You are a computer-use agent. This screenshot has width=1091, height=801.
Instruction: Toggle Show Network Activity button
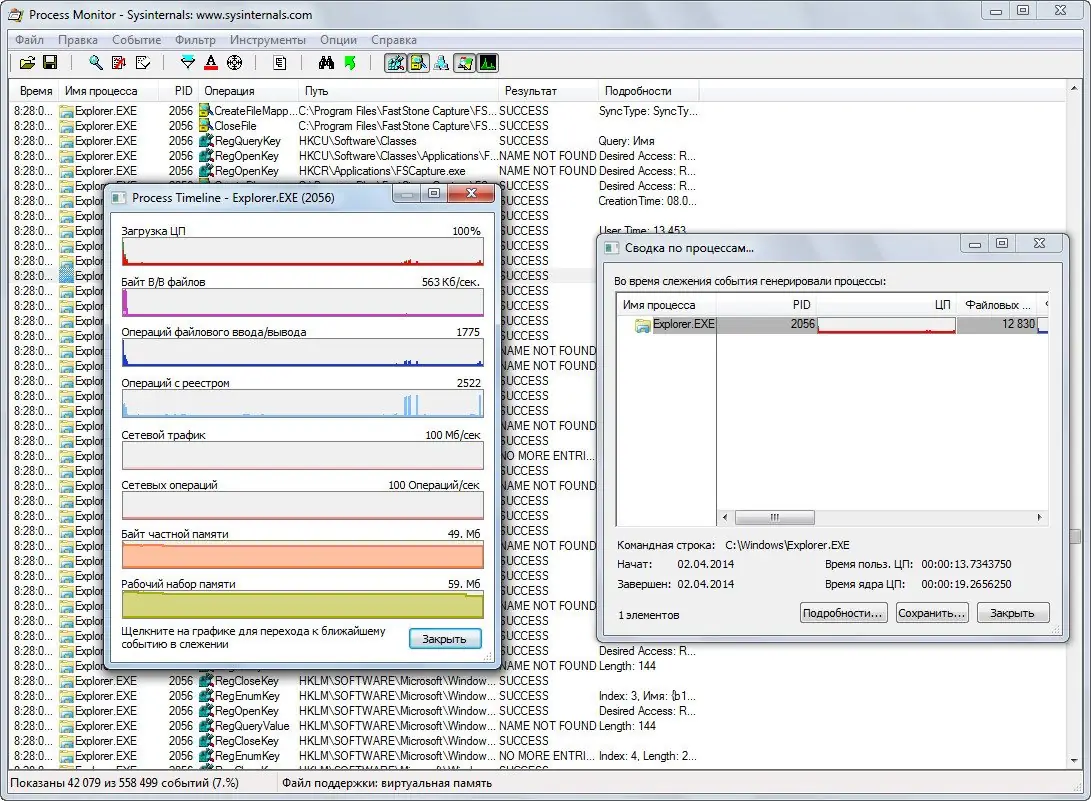441,63
